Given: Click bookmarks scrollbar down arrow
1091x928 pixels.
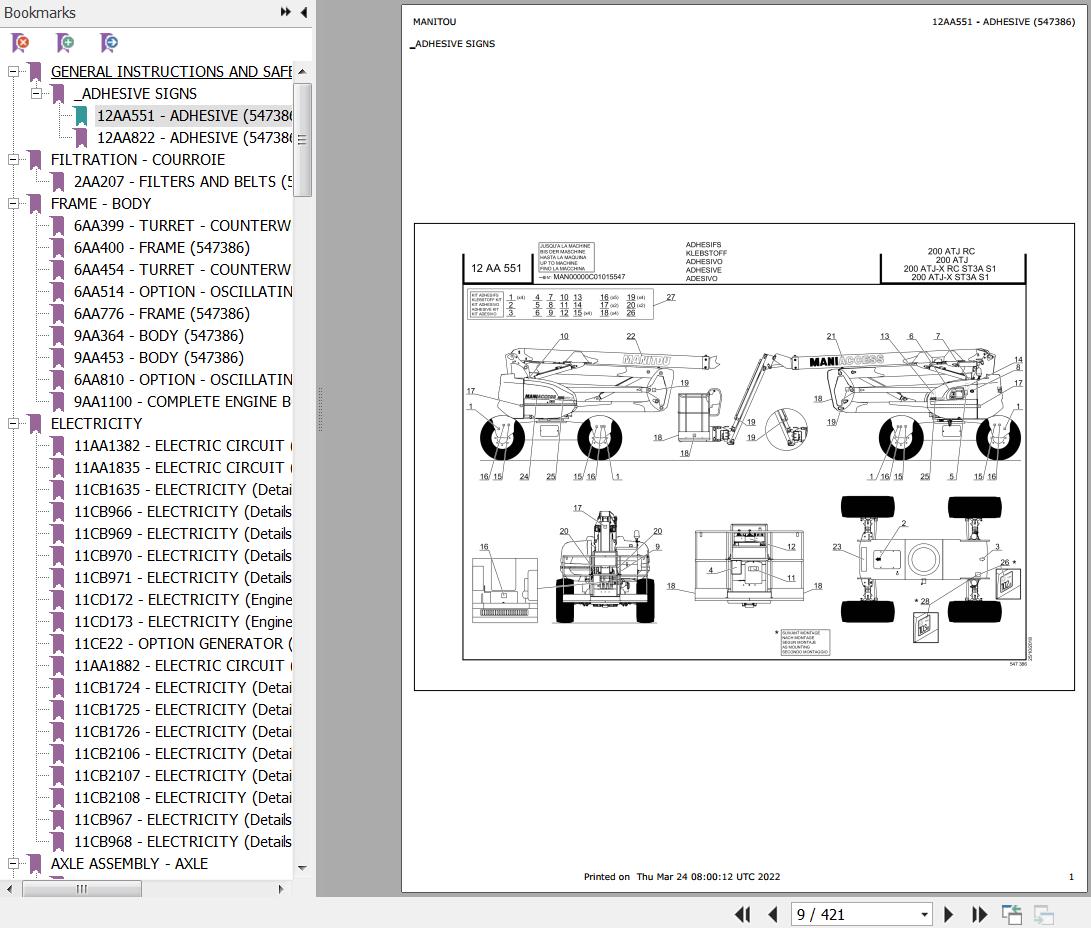Looking at the screenshot, I should coord(302,867).
